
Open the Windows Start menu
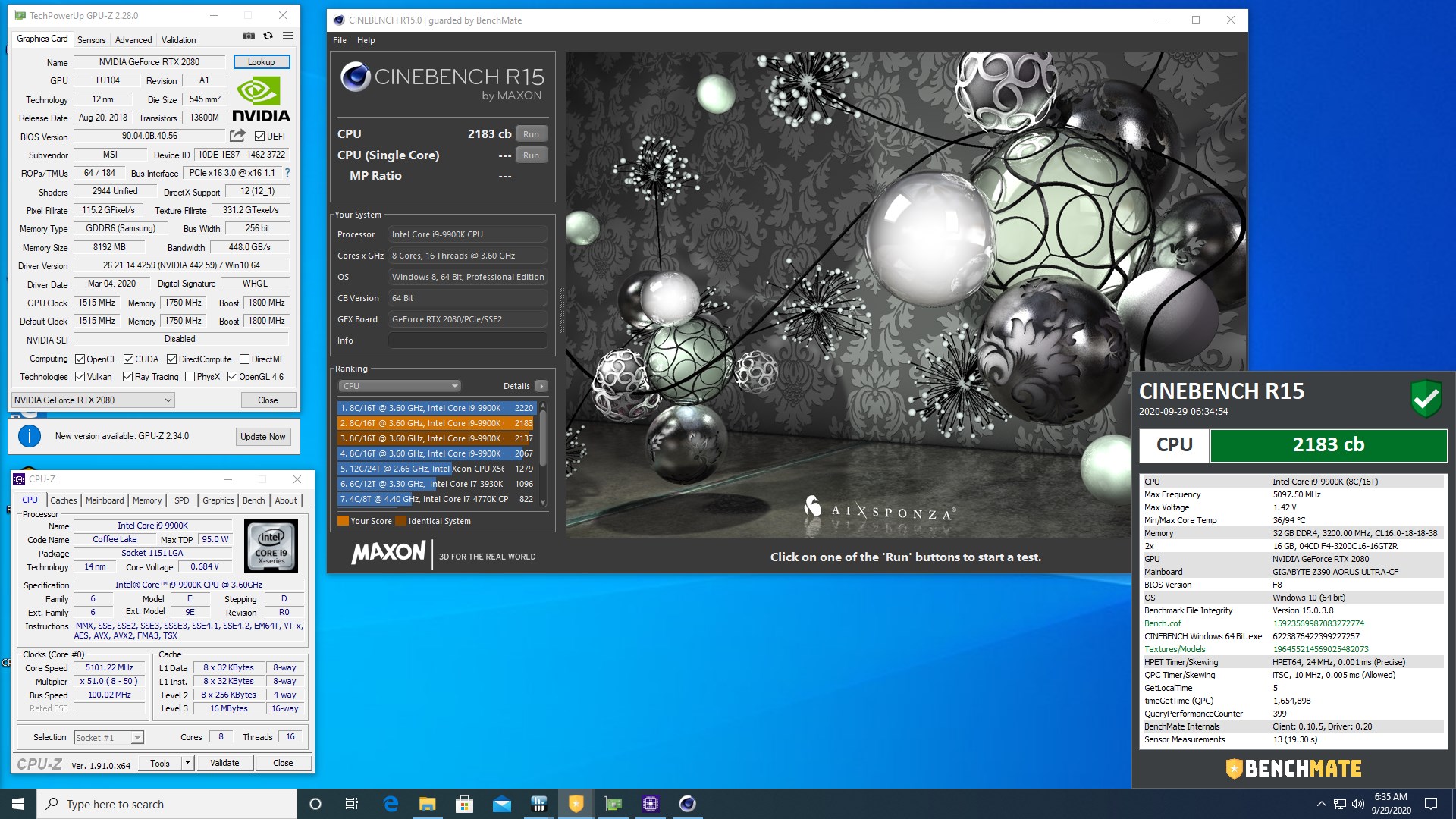pos(18,804)
